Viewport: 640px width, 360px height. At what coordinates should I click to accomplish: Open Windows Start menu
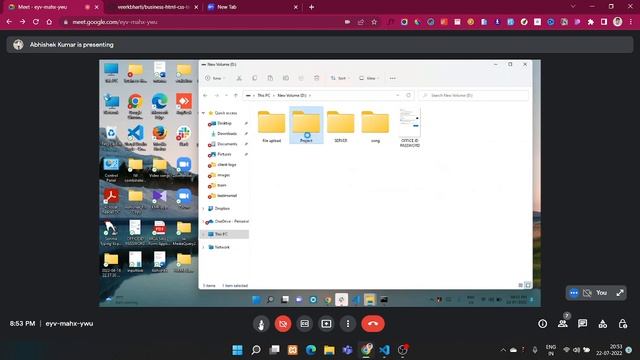click(x=237, y=350)
